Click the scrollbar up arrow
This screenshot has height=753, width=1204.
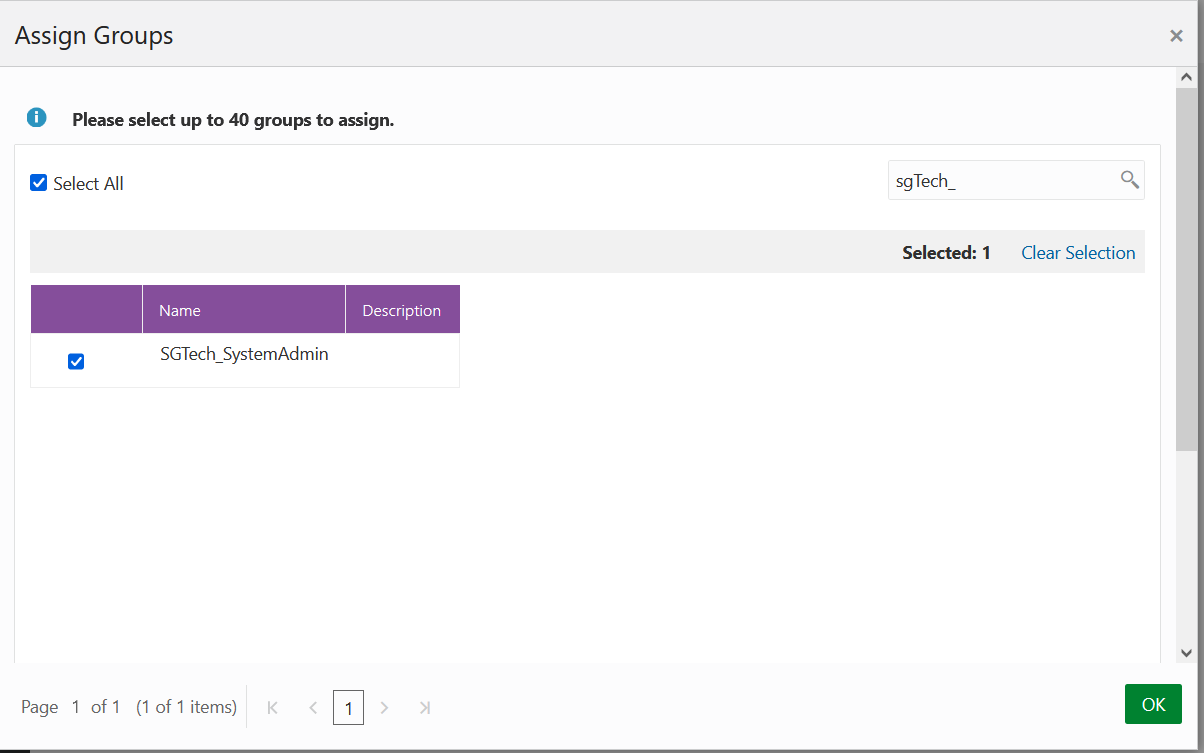pyautogui.click(x=1187, y=77)
